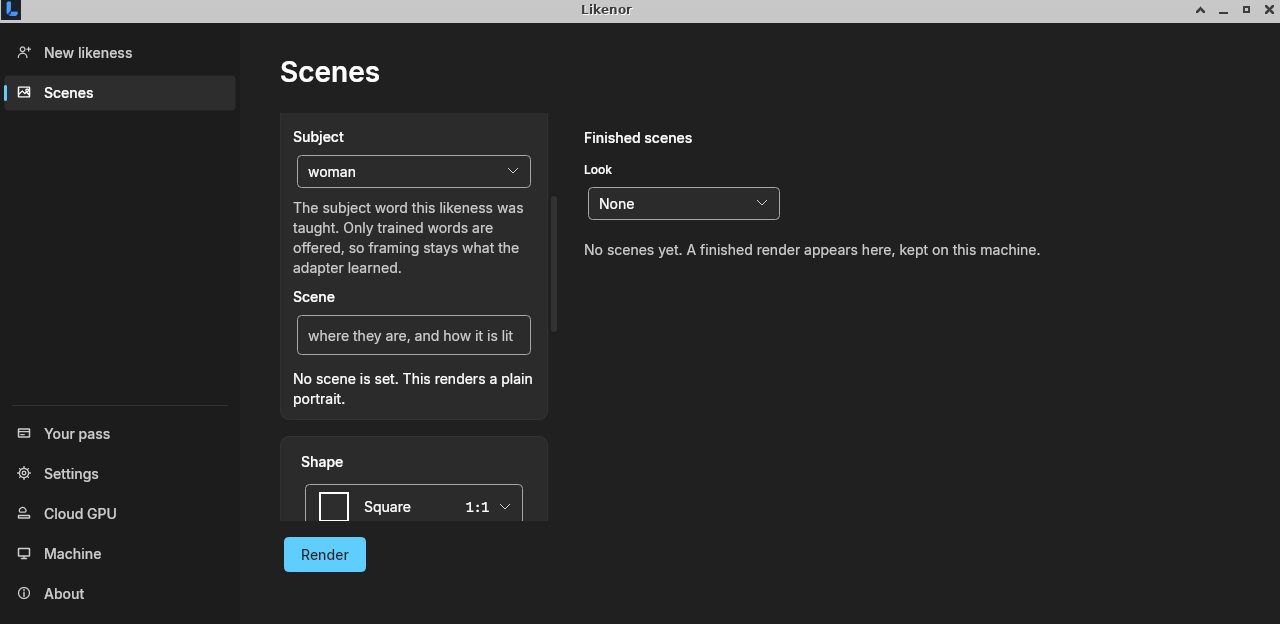
Task: Click 'No scene is set' notice text
Action: click(413, 389)
